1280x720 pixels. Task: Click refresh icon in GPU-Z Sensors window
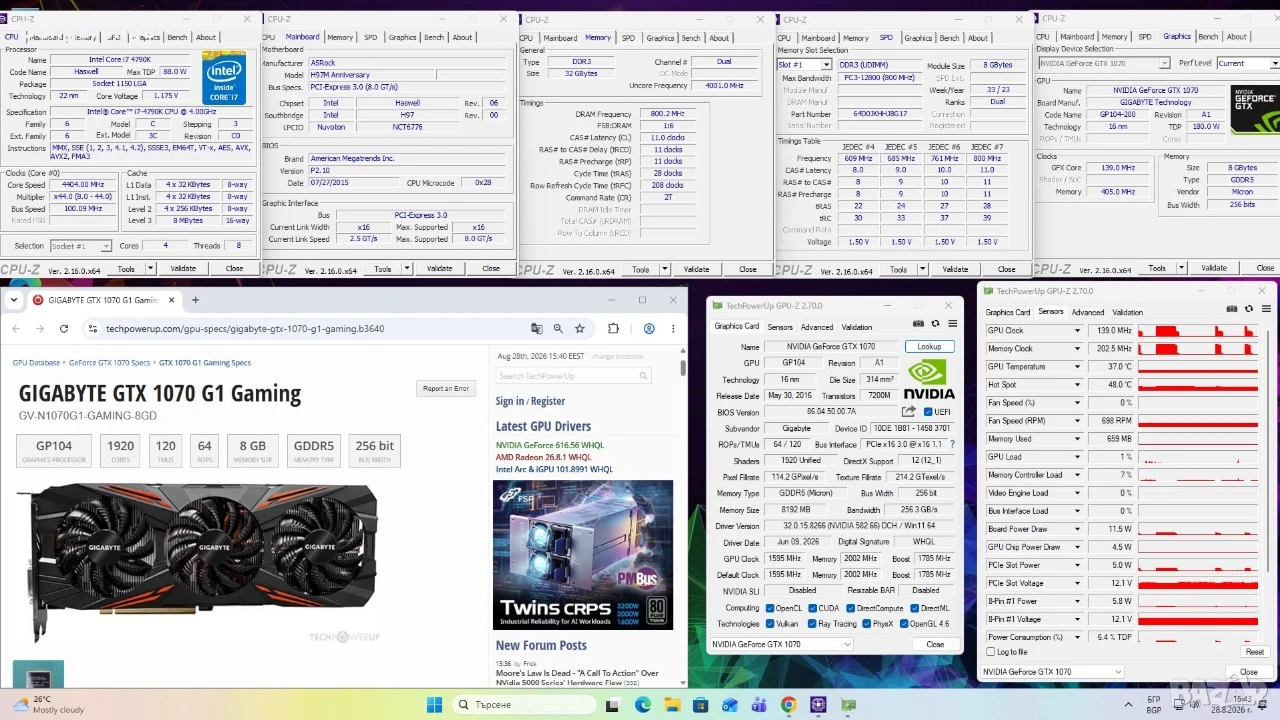coord(1249,309)
